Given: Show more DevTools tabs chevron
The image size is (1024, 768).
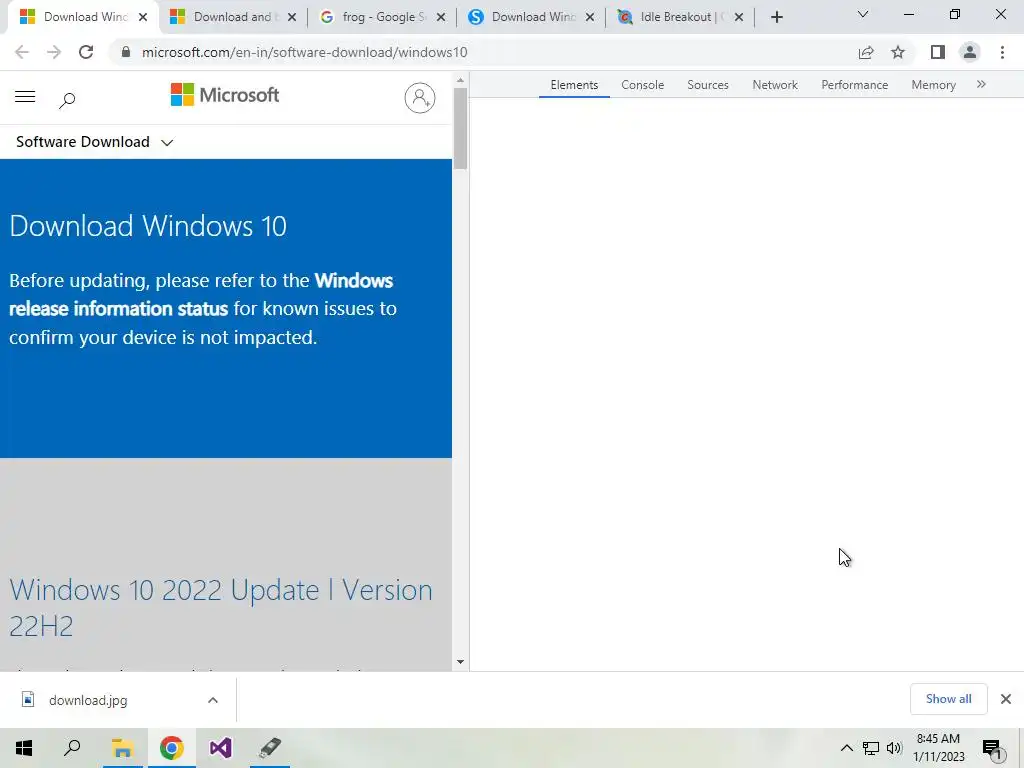Looking at the screenshot, I should (981, 84).
